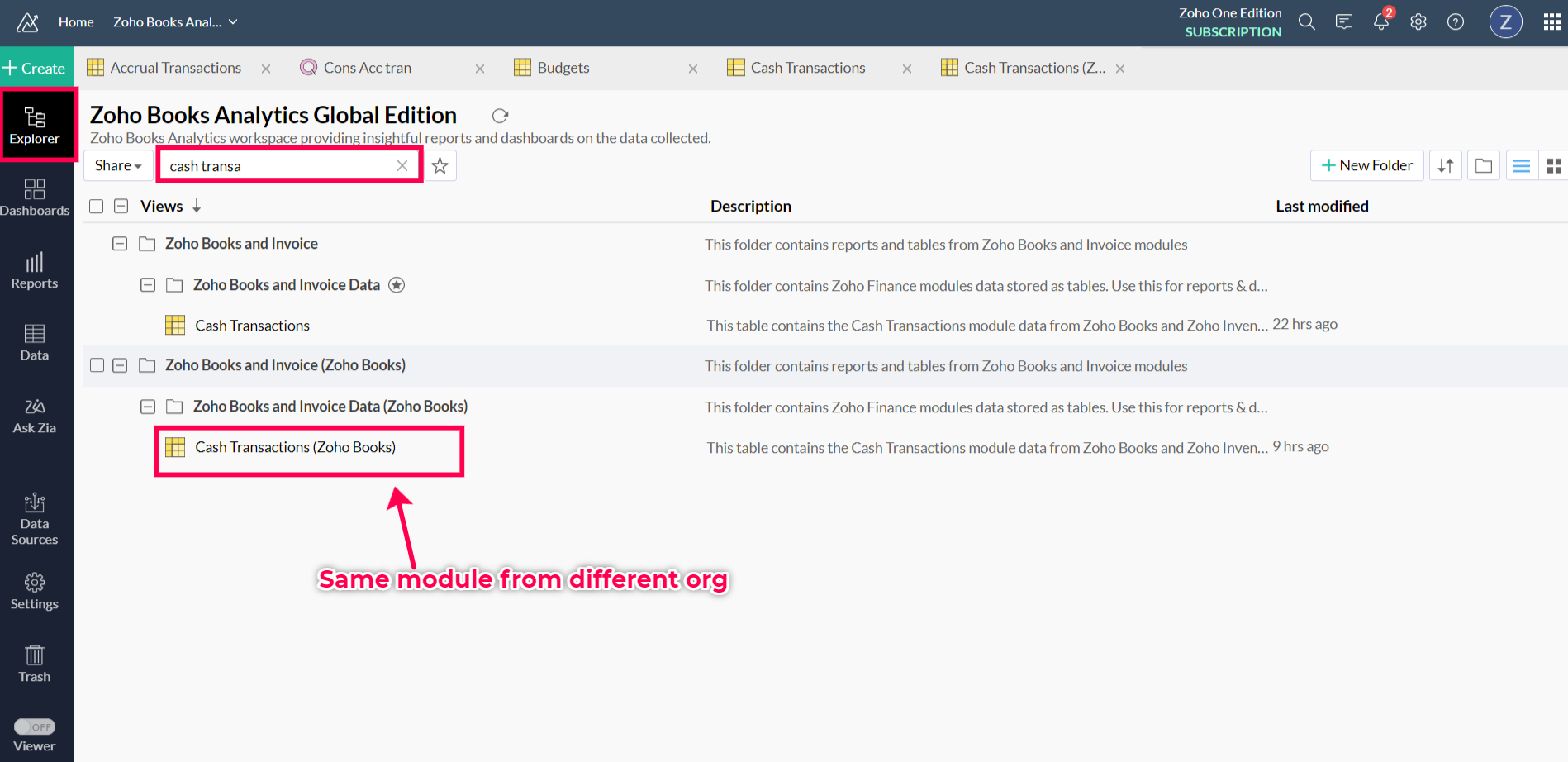The height and width of the screenshot is (762, 1568).
Task: Switch to list view layout
Action: tap(1522, 166)
